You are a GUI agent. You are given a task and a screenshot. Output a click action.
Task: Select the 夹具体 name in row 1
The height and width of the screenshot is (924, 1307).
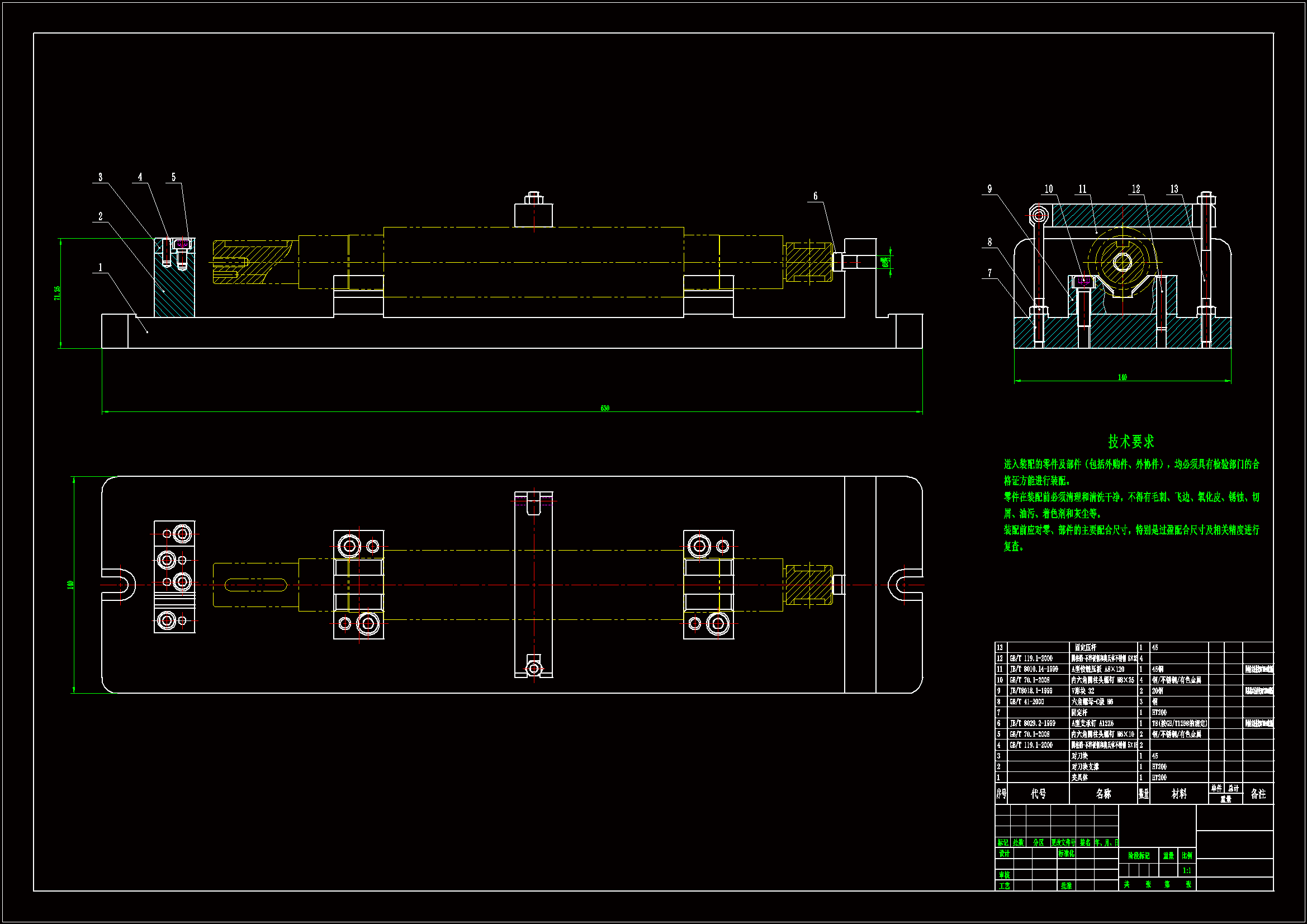pos(1079,778)
